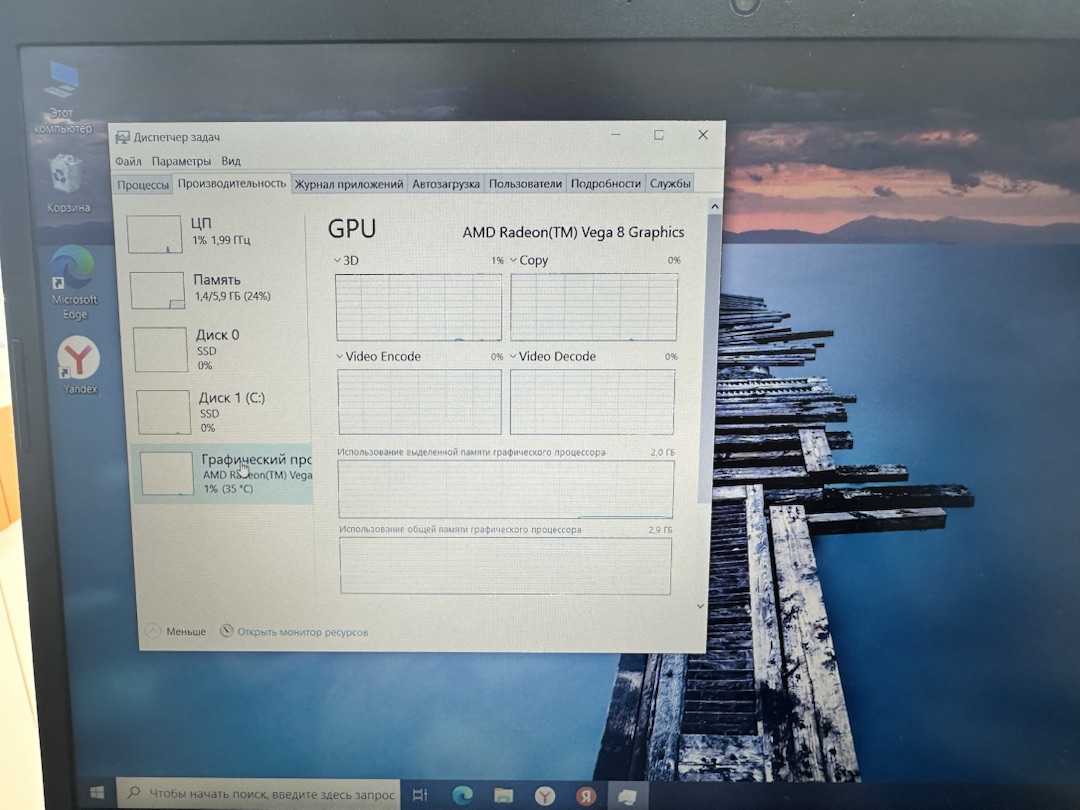Switch to the Автозагрузка tab
1080x810 pixels.
pos(446,184)
